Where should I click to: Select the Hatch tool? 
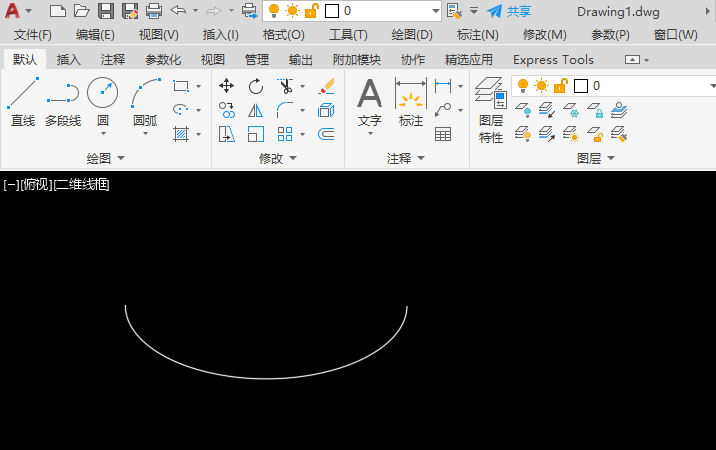pos(181,134)
